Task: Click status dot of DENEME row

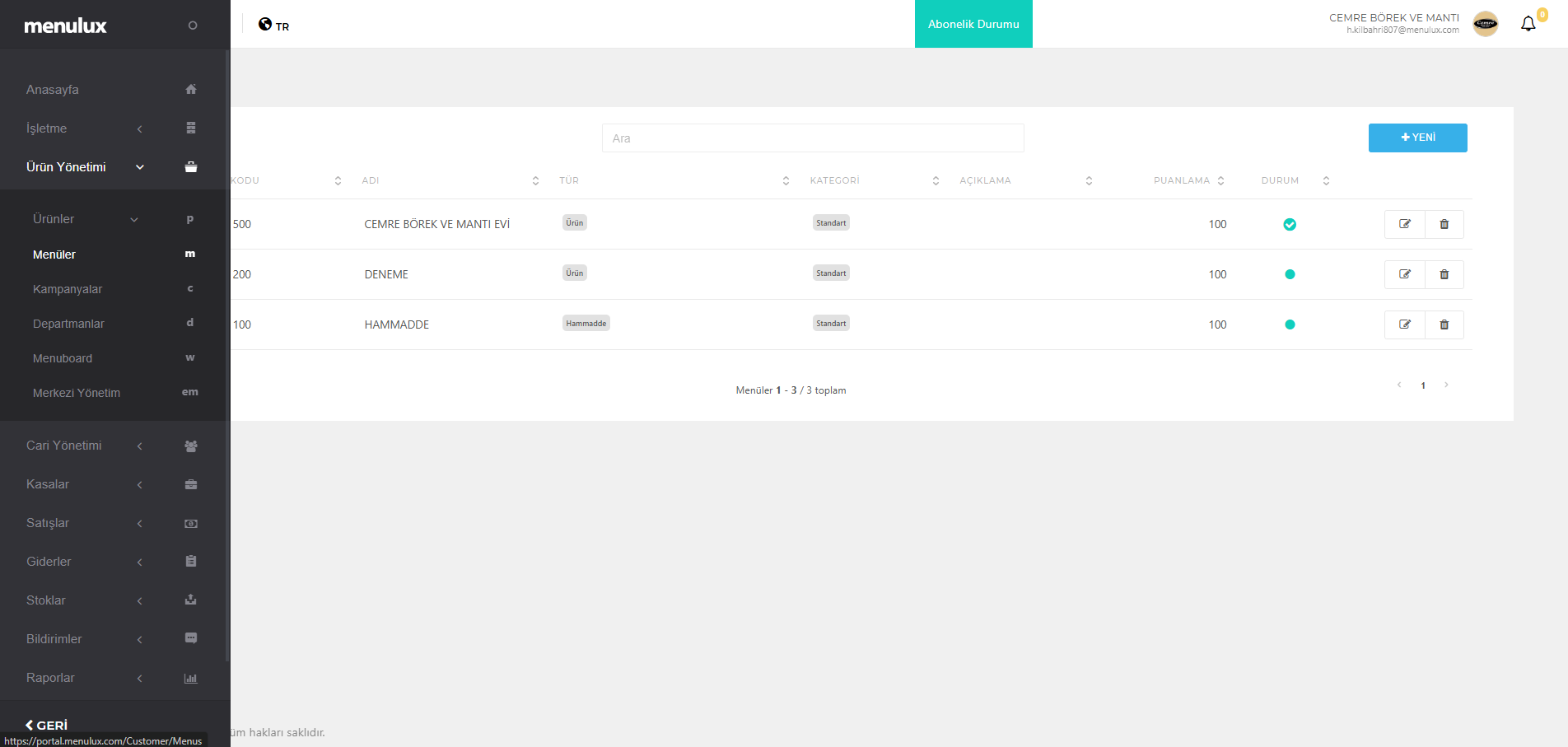Action: [x=1290, y=274]
